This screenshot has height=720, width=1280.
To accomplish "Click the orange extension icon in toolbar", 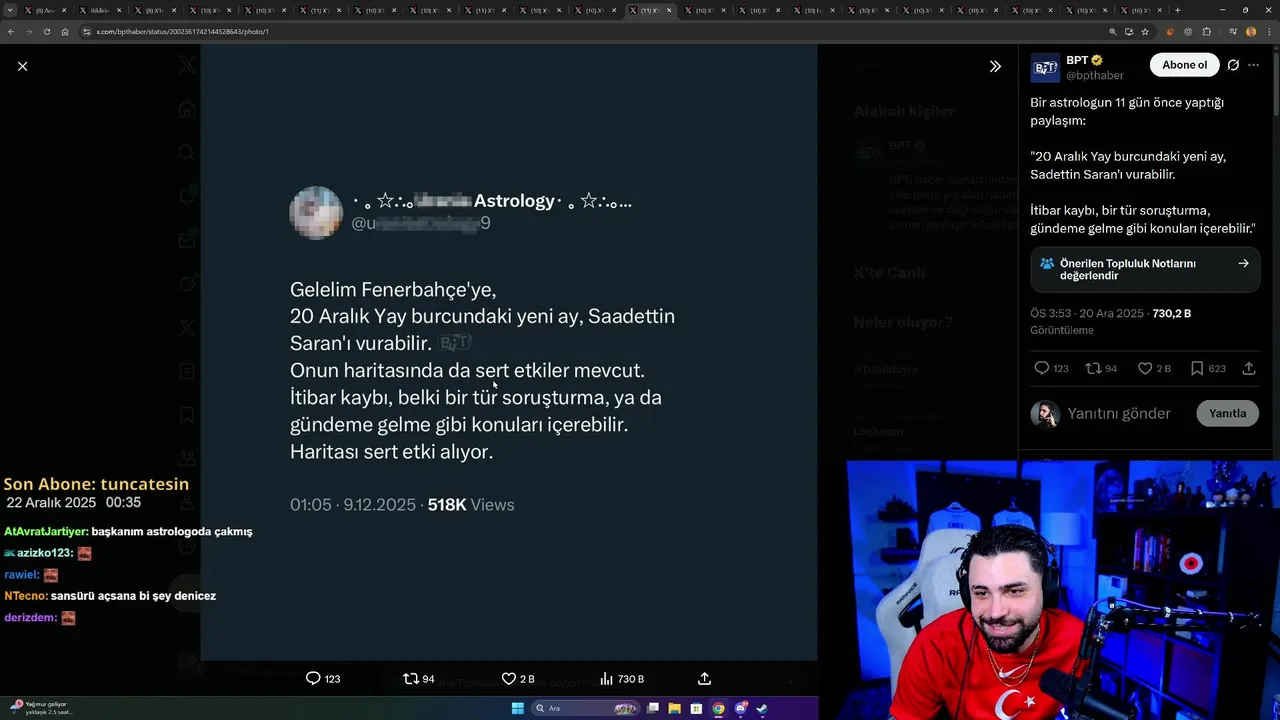I will [1170, 31].
